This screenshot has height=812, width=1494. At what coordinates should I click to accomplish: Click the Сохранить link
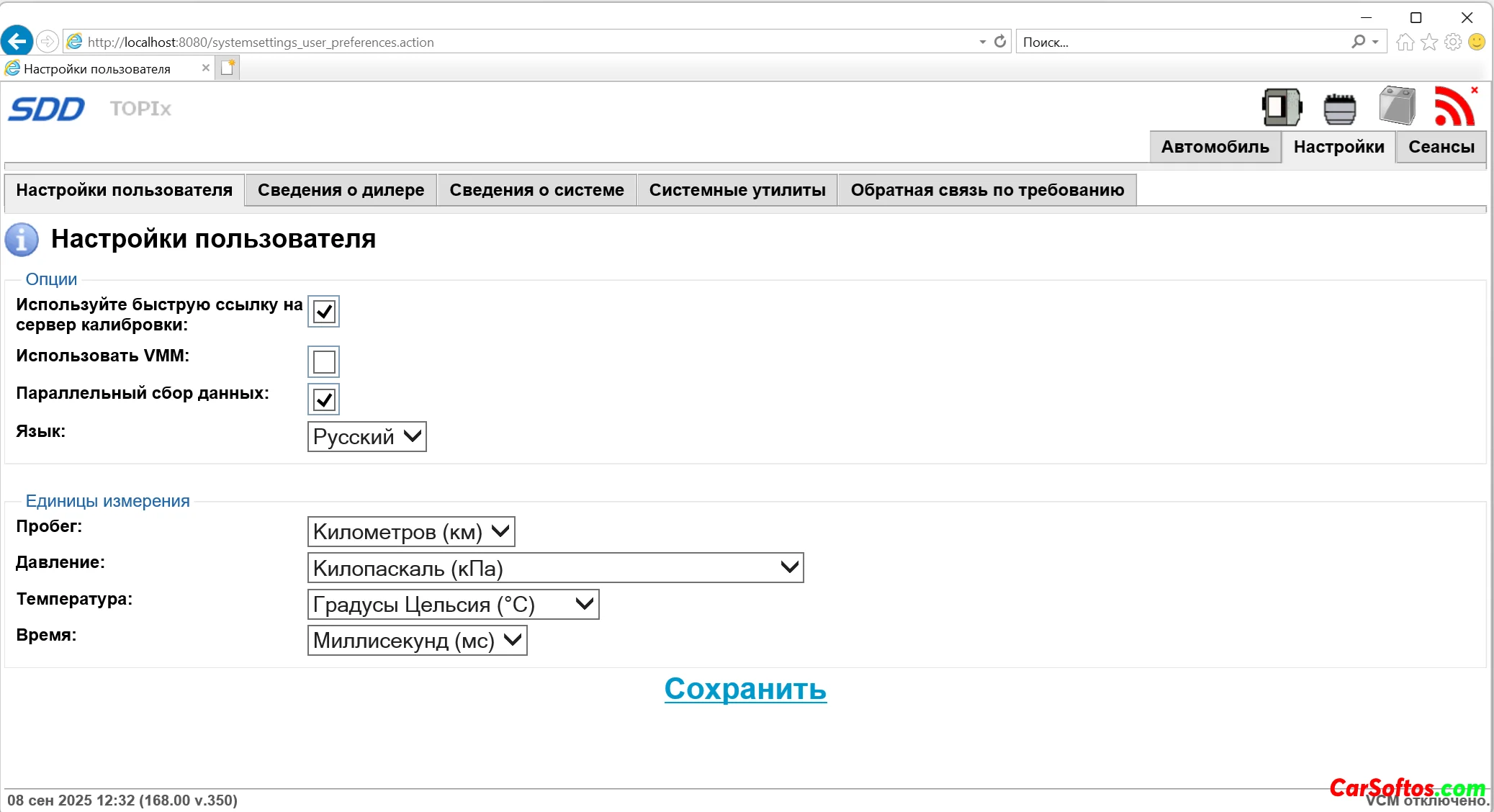745,689
